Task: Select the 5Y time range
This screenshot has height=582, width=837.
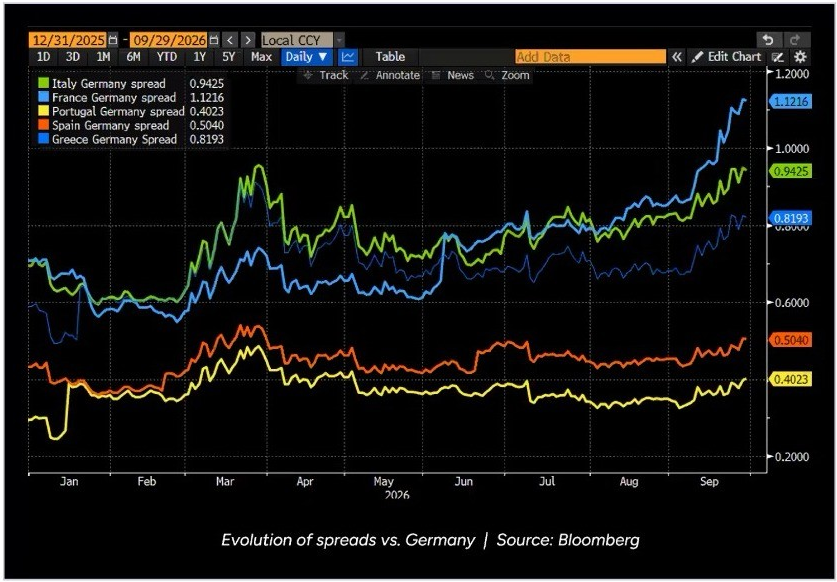Action: coord(228,57)
